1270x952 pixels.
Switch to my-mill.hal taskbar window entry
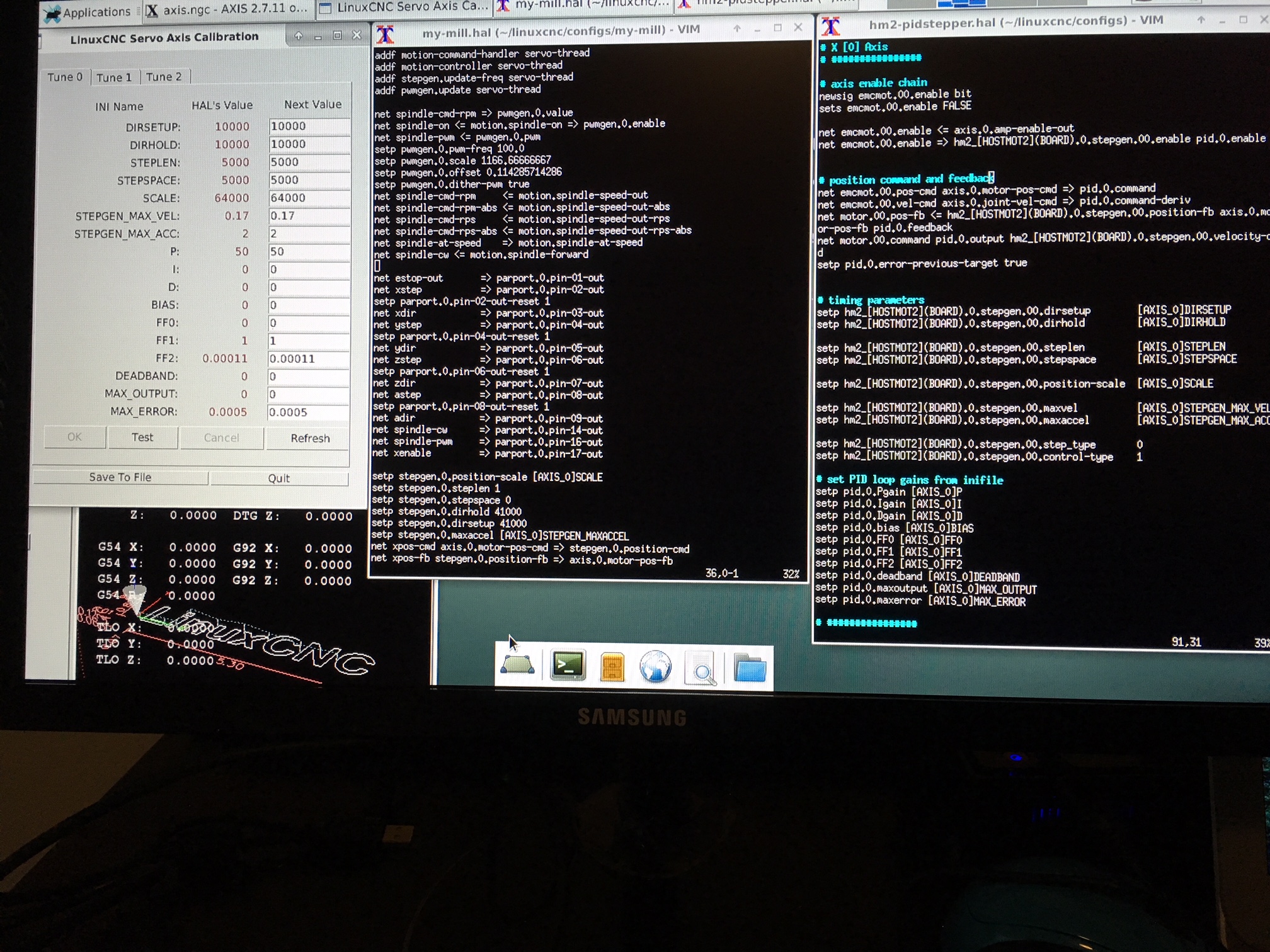point(584,6)
